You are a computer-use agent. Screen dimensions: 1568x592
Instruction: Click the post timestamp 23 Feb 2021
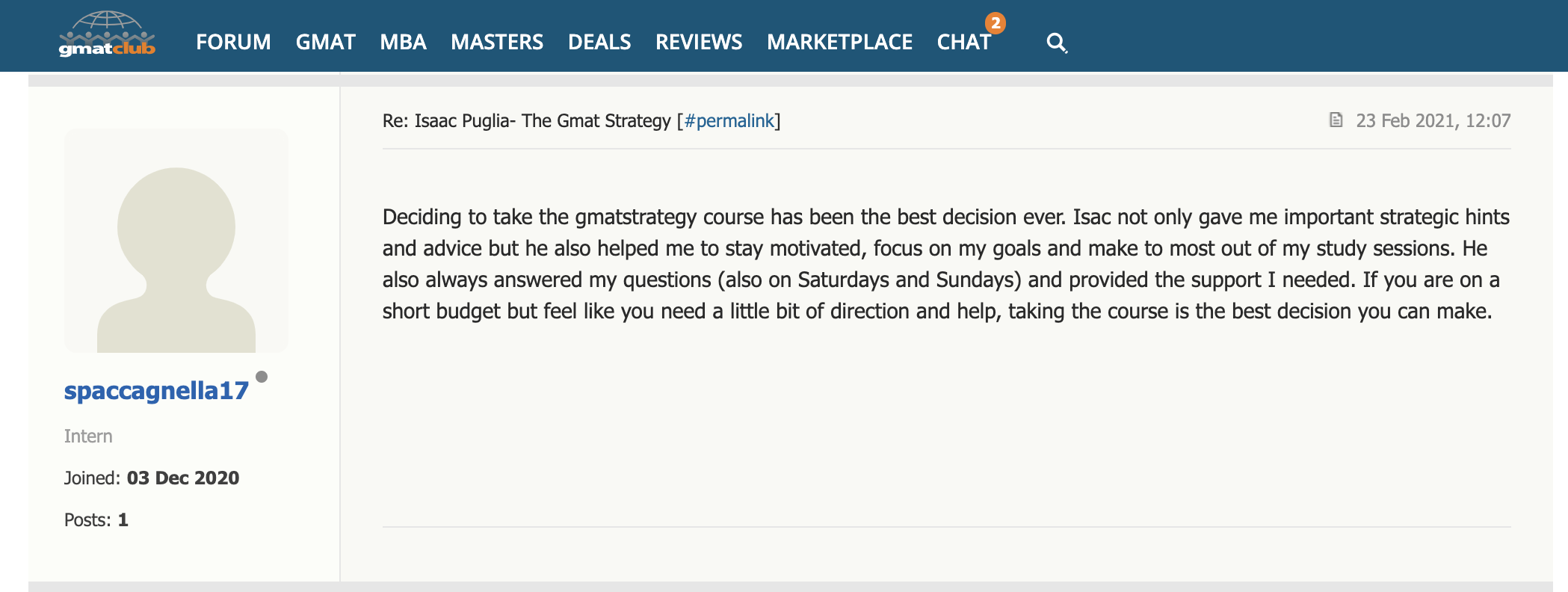[1433, 120]
